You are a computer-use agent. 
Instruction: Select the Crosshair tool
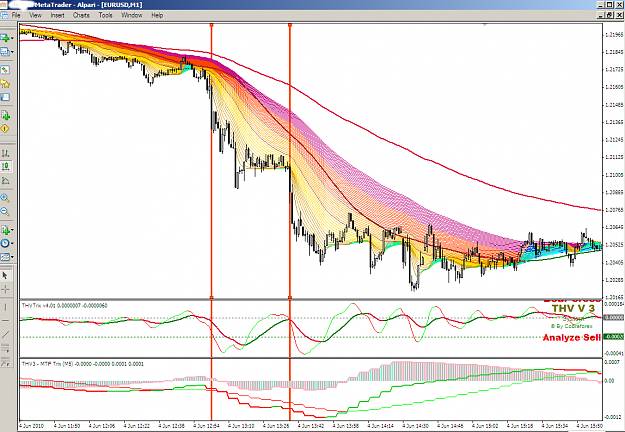coord(5,289)
